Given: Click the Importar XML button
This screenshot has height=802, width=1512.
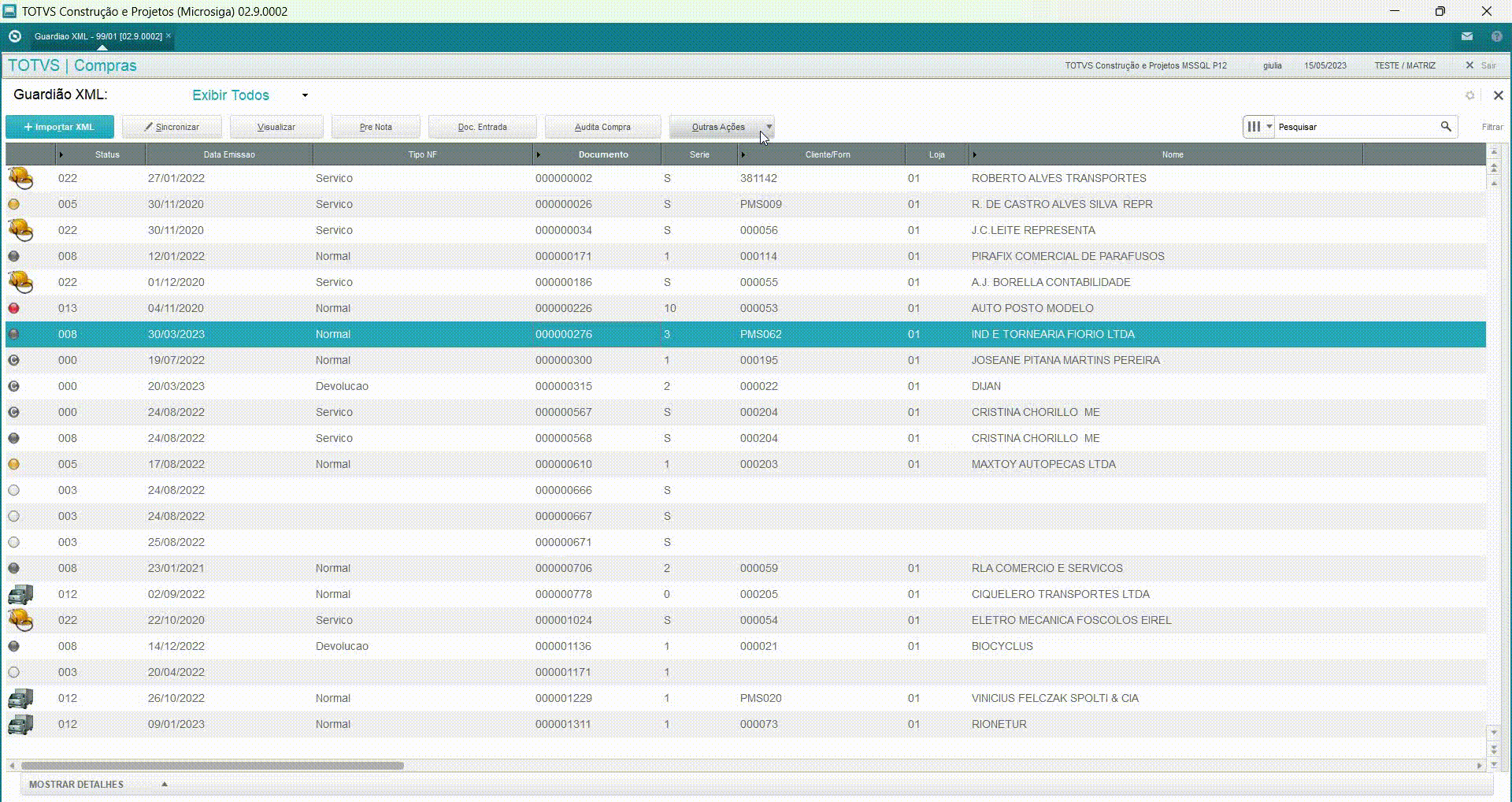Looking at the screenshot, I should 60,127.
